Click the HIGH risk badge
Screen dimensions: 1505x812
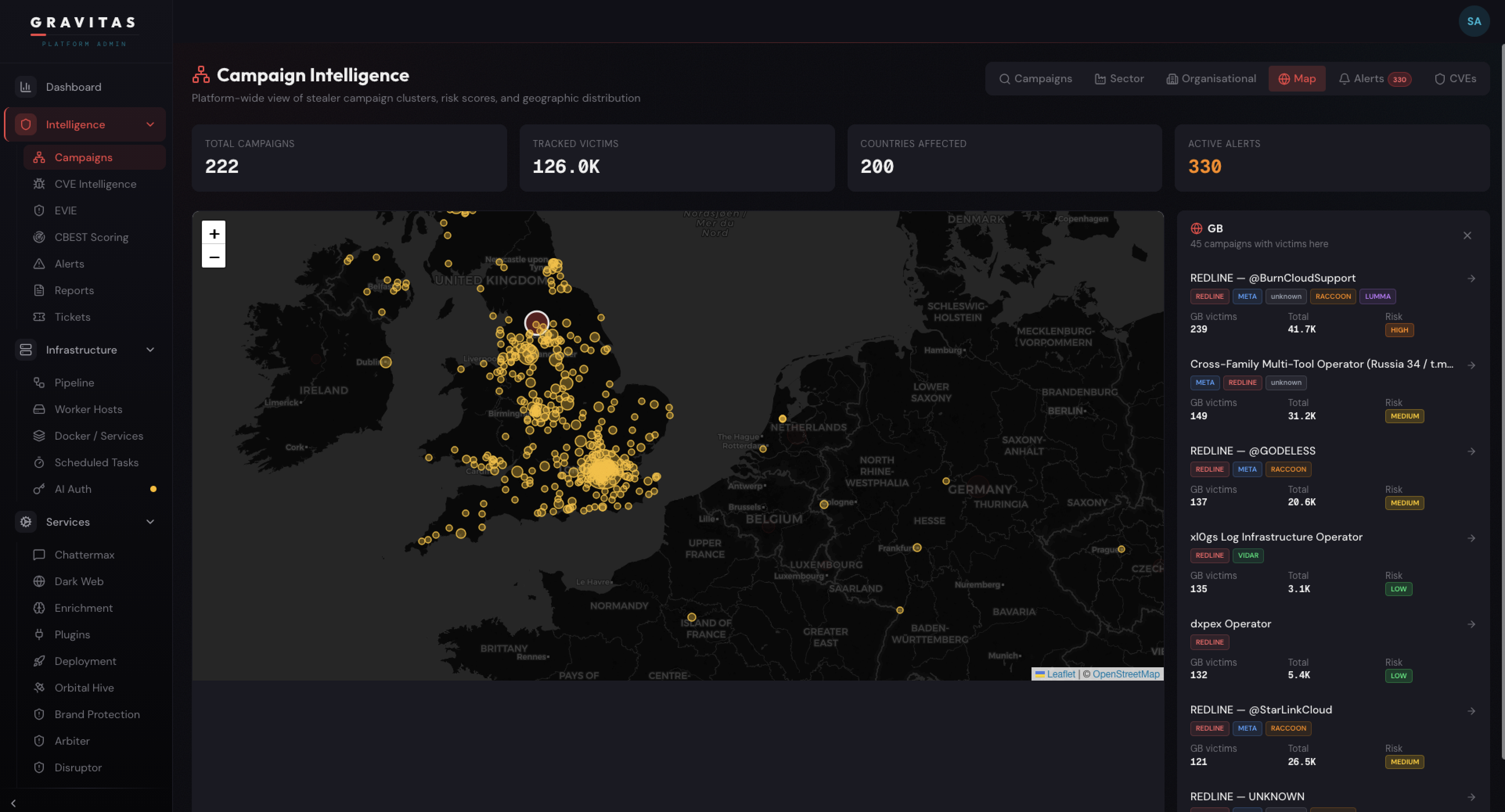pyautogui.click(x=1399, y=330)
